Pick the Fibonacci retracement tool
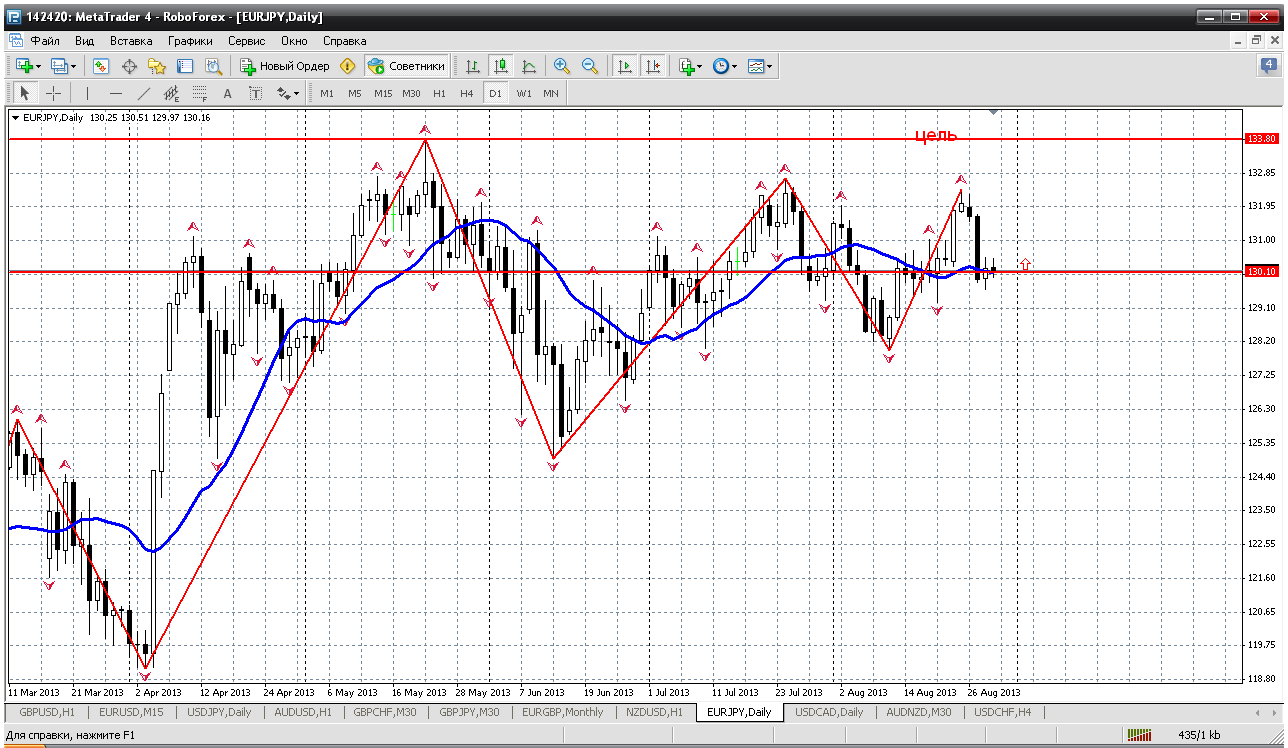 coord(199,93)
